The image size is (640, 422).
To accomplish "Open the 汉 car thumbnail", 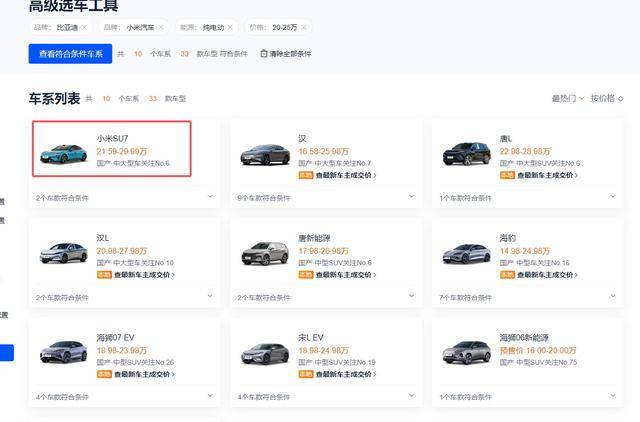I will tap(265, 154).
